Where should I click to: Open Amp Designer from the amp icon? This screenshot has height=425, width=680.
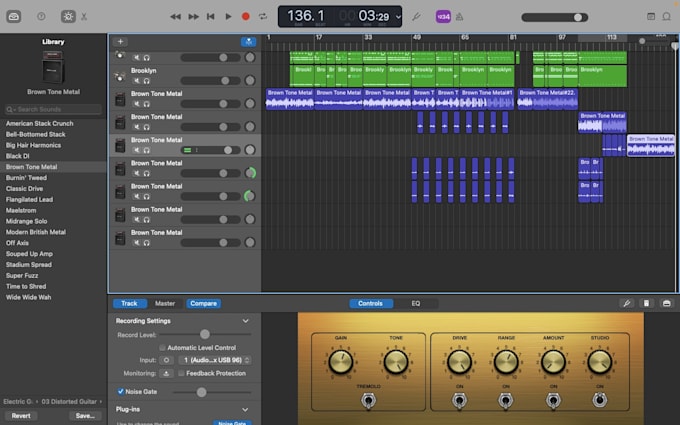click(667, 304)
